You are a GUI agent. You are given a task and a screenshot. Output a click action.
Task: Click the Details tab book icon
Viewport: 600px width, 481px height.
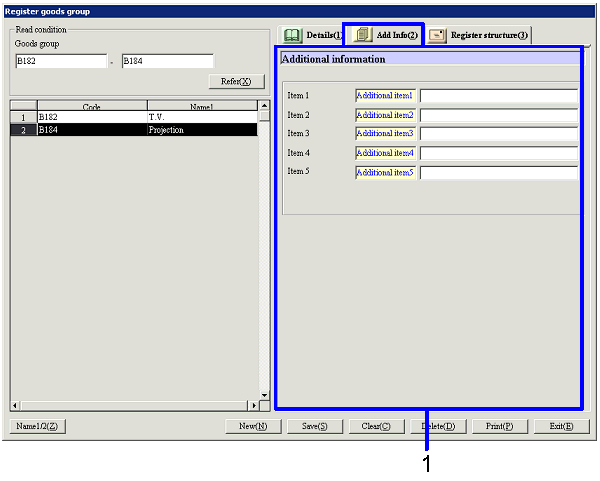pyautogui.click(x=292, y=35)
